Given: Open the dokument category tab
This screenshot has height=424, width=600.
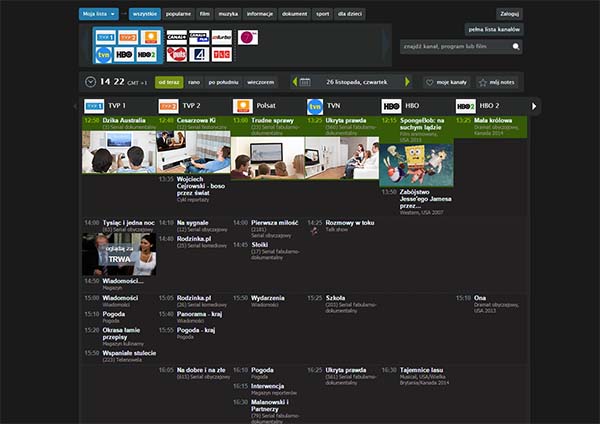Looking at the screenshot, I should [x=294, y=14].
